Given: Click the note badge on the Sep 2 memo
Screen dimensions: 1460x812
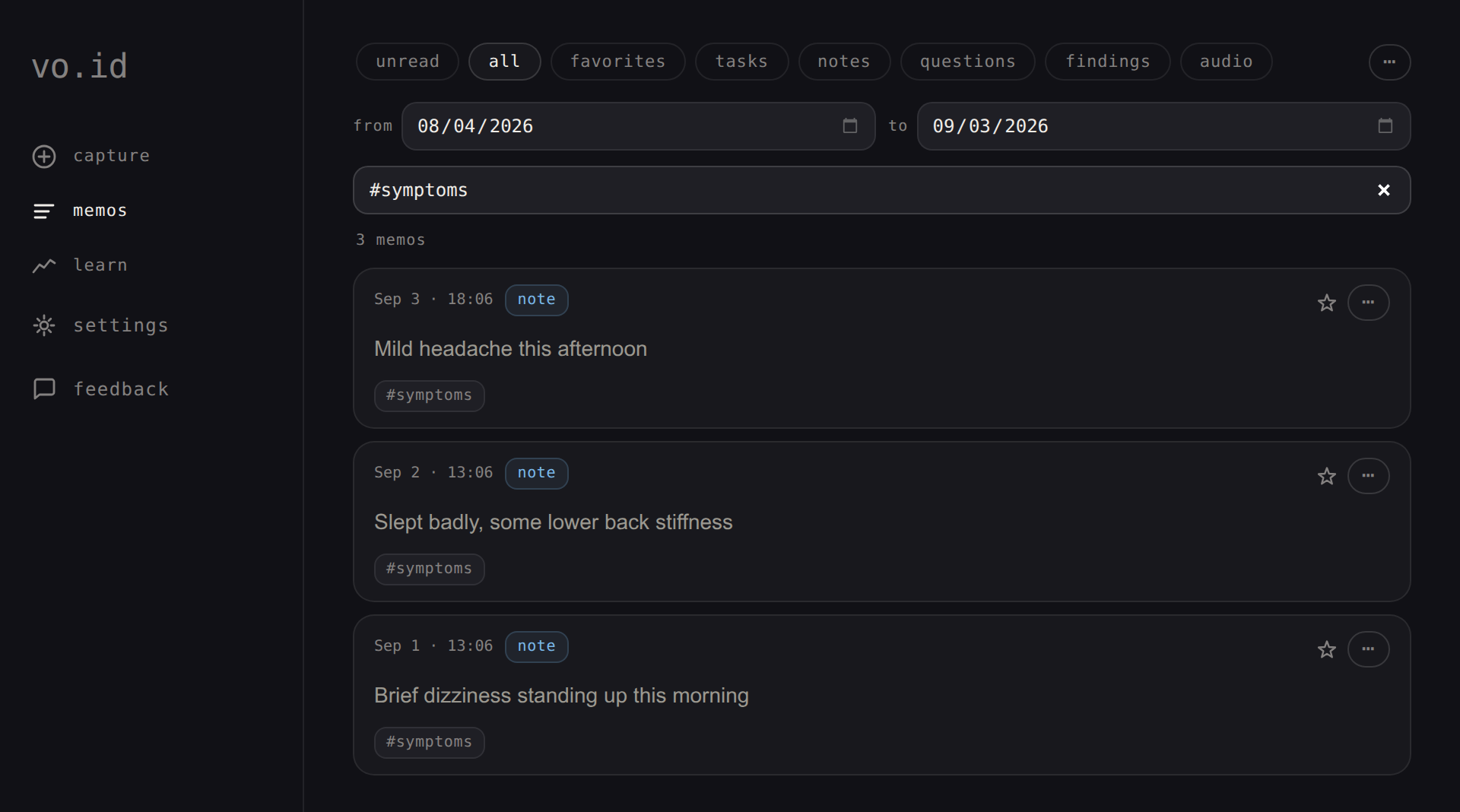Looking at the screenshot, I should pyautogui.click(x=537, y=473).
